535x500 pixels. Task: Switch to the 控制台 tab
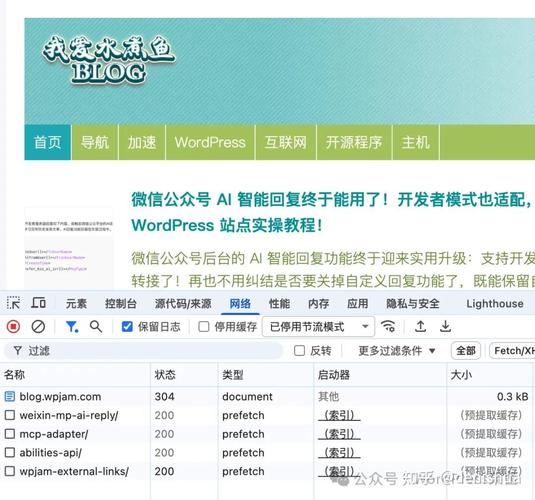coord(121,303)
